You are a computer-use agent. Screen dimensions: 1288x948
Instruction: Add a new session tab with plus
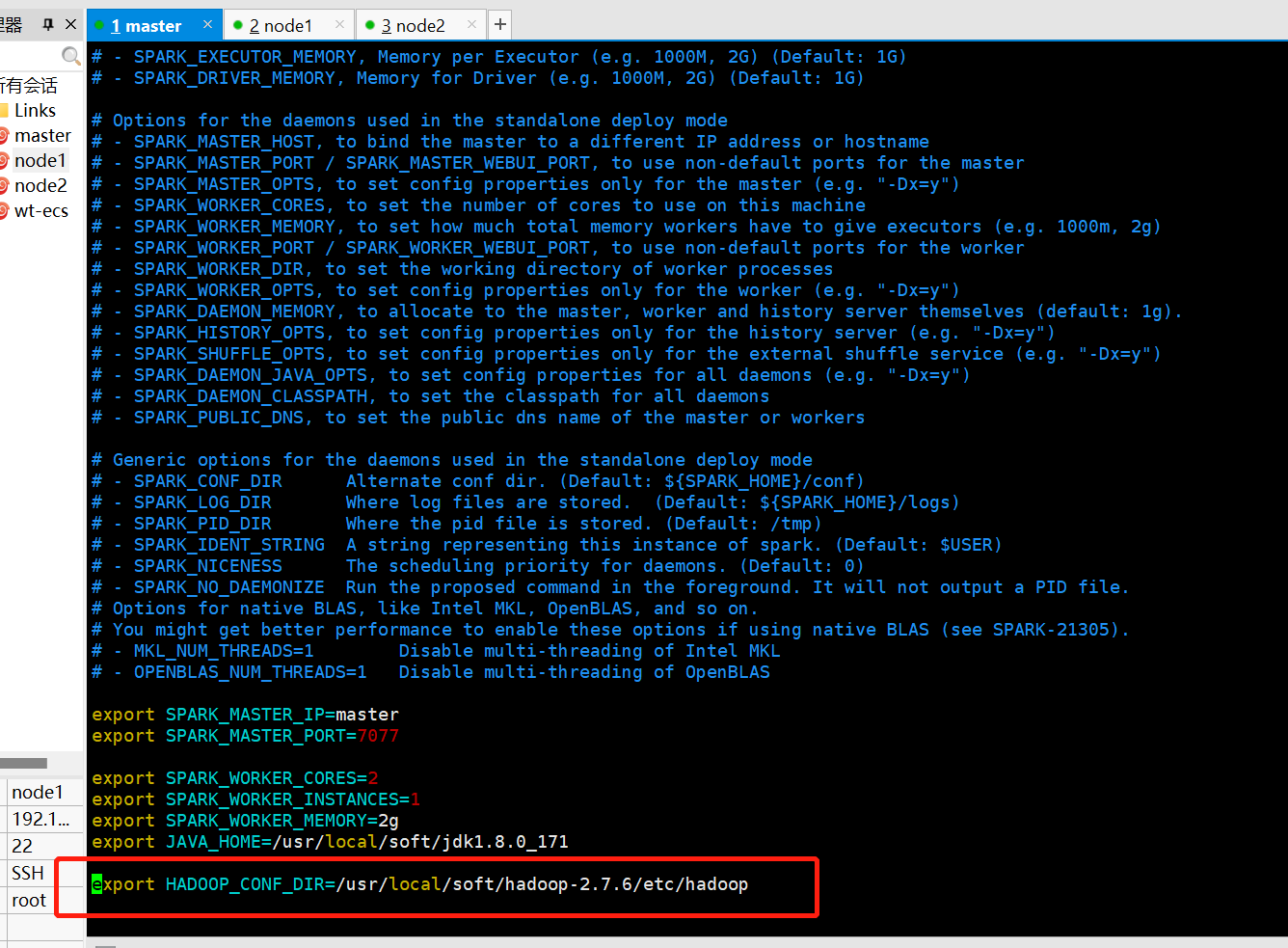[x=499, y=24]
